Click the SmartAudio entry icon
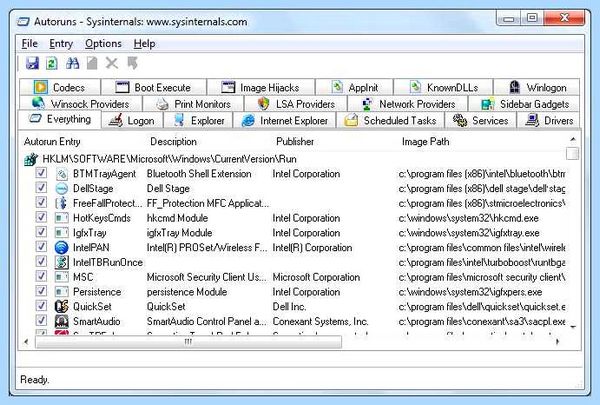The height and width of the screenshot is (405, 600). click(x=62, y=322)
